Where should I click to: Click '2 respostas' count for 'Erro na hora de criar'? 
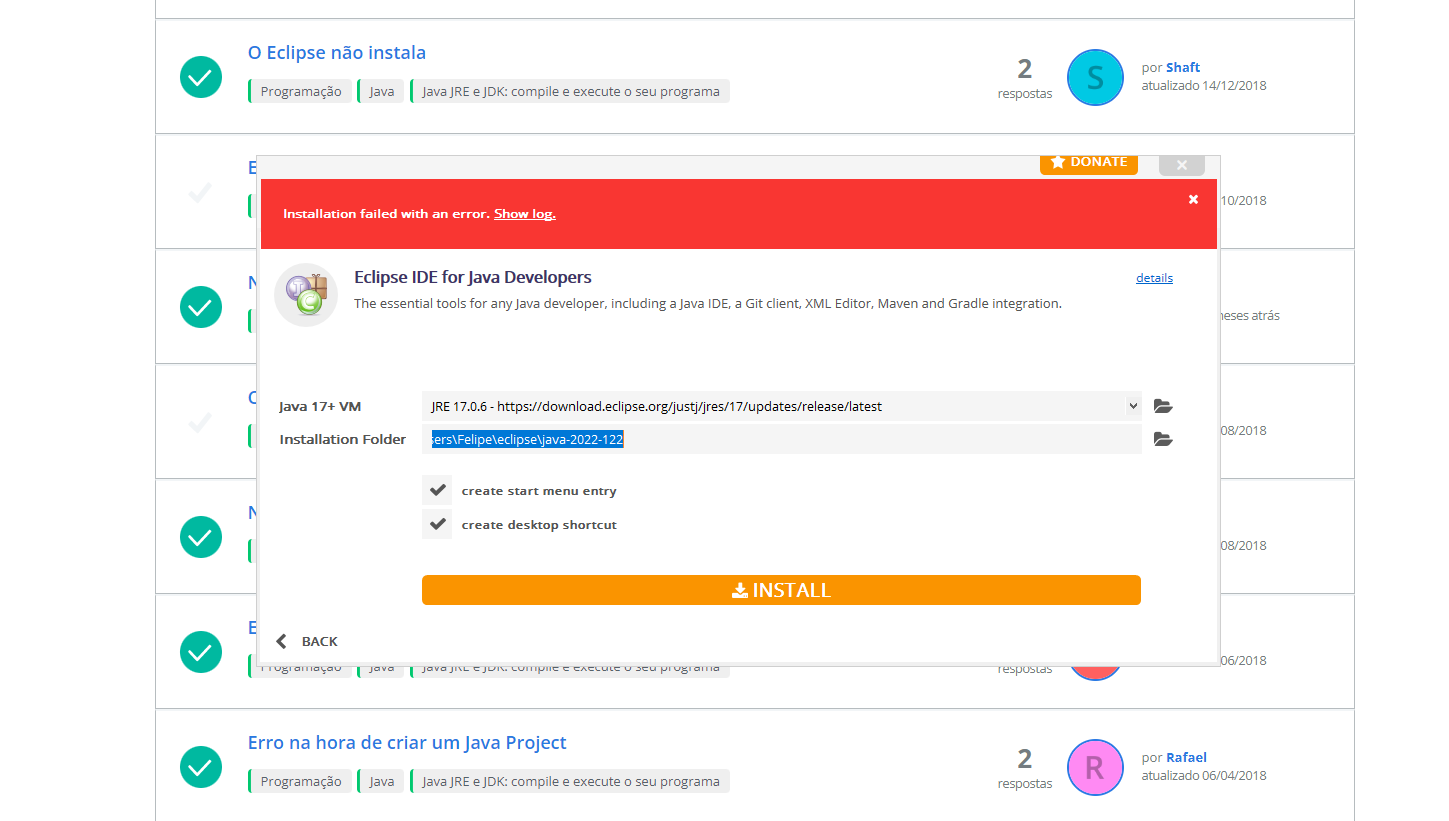(1025, 769)
